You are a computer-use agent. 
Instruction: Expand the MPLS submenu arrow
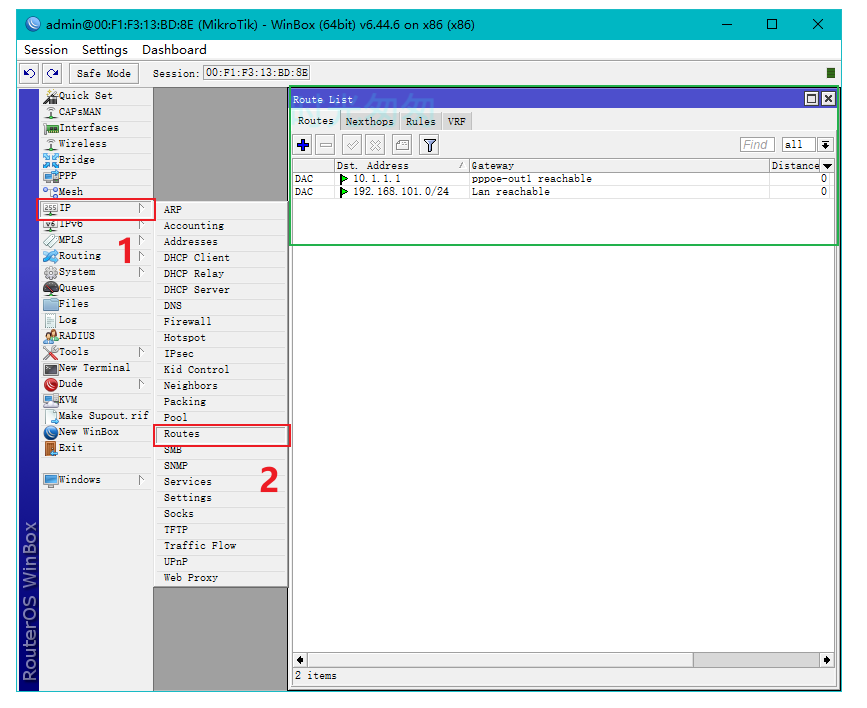pyautogui.click(x=142, y=240)
